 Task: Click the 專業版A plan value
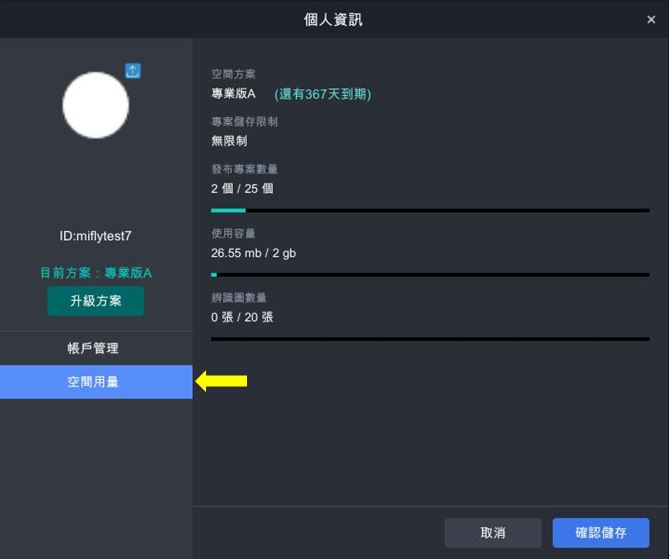[x=233, y=94]
